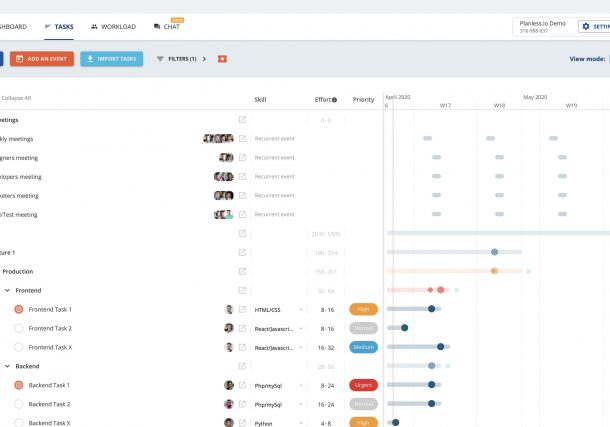Image resolution: width=610 pixels, height=427 pixels.
Task: Click assignee avatar of Frontend Task X
Action: pos(229,347)
